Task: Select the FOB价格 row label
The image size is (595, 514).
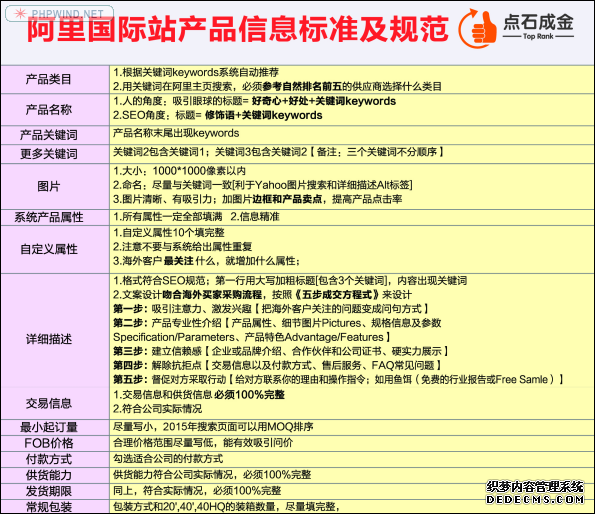Action: (x=49, y=443)
